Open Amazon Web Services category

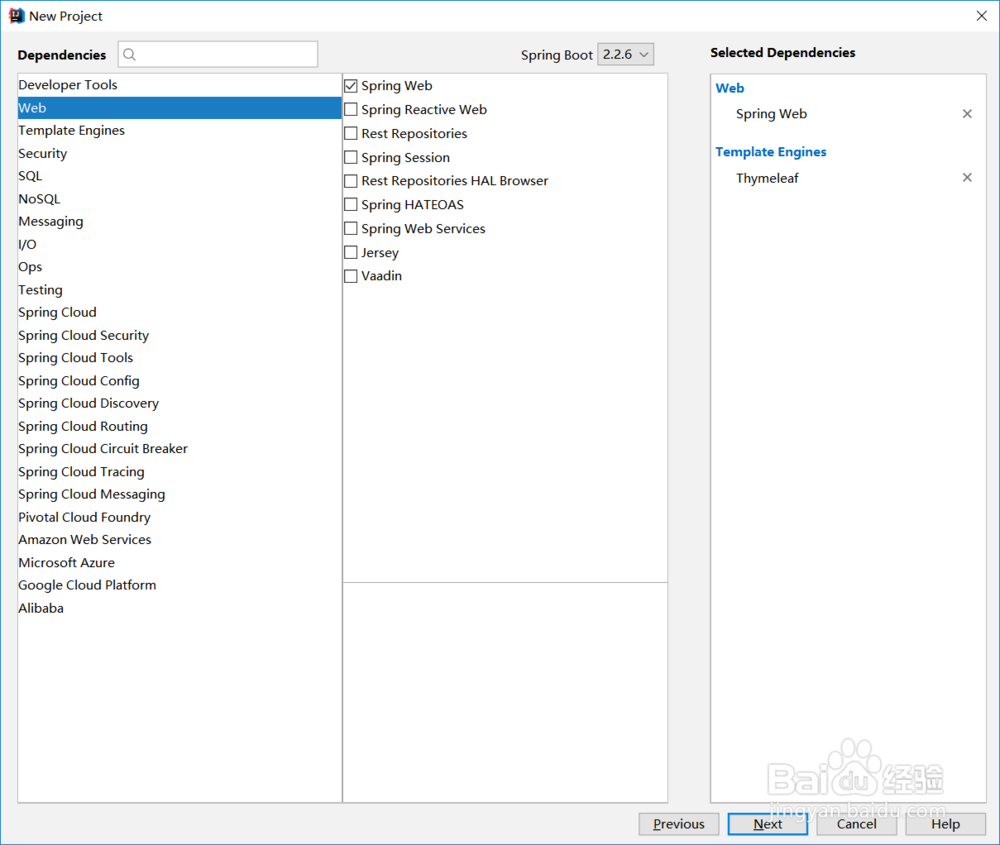tap(180, 540)
